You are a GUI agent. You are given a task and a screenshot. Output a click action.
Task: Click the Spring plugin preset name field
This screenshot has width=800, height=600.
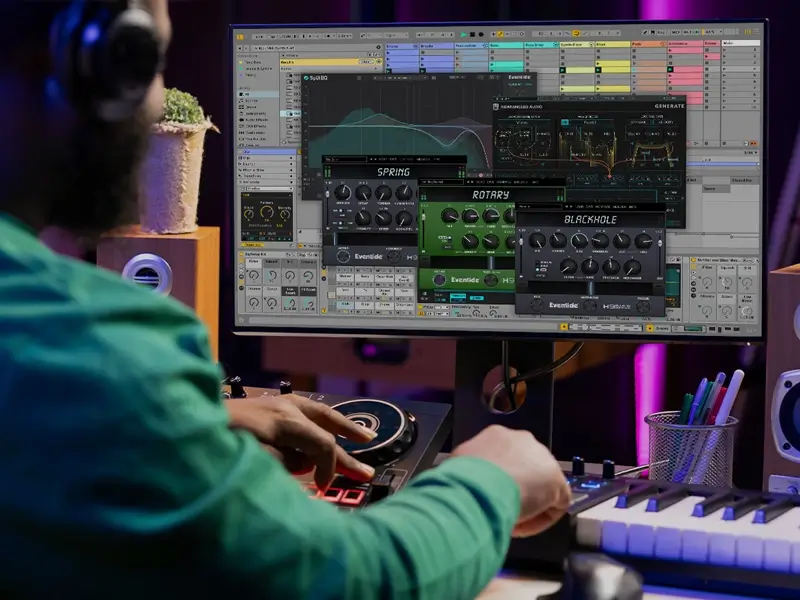[345, 160]
